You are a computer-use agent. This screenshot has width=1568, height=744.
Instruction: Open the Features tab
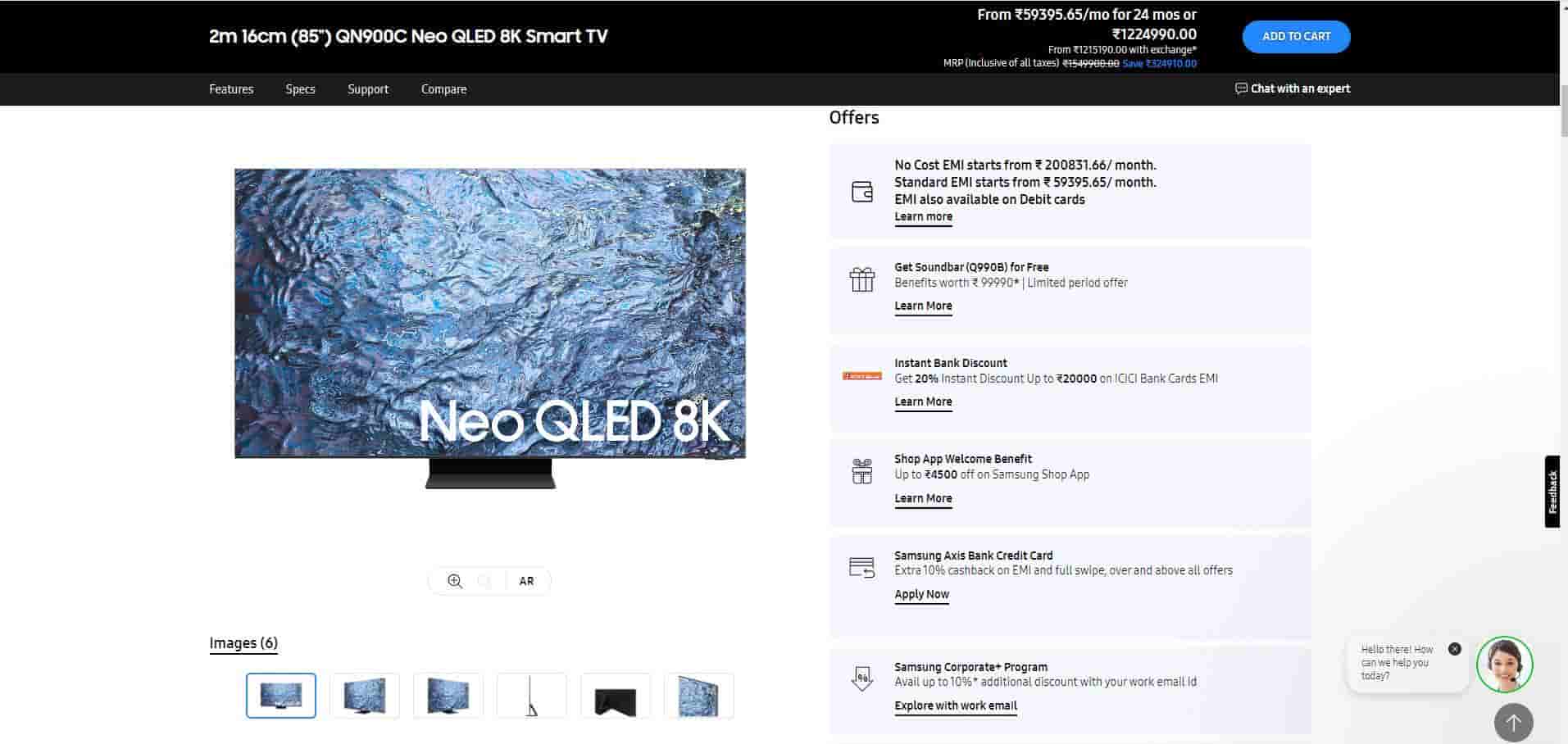[231, 89]
